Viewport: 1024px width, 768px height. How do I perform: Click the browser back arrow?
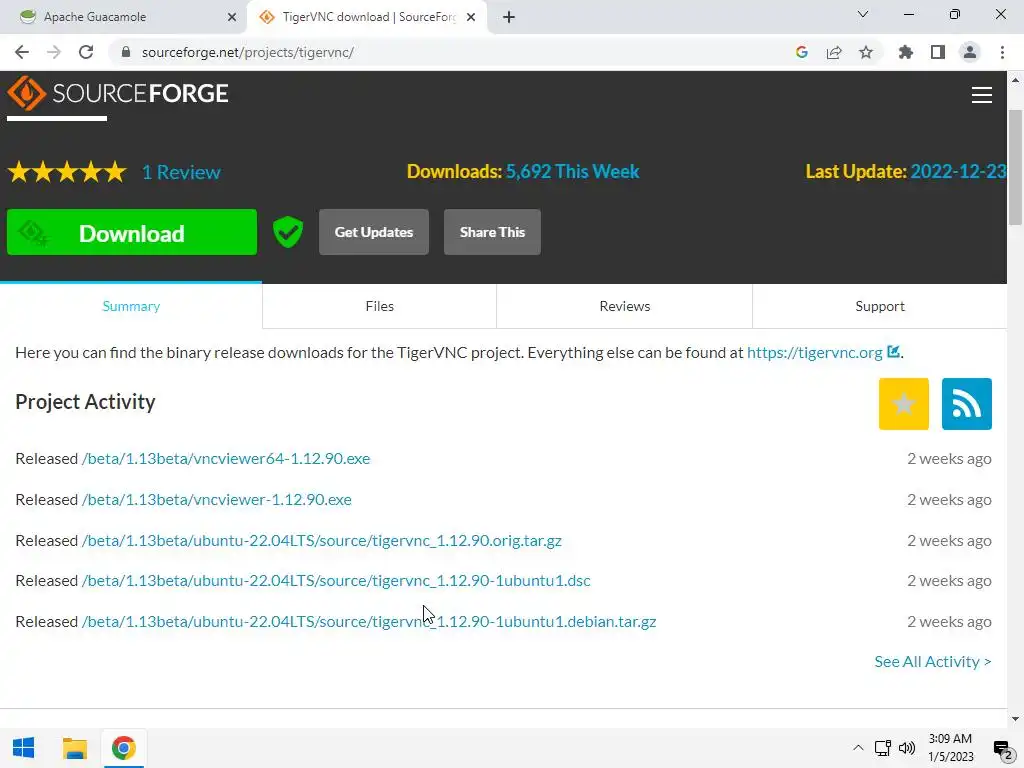22,52
